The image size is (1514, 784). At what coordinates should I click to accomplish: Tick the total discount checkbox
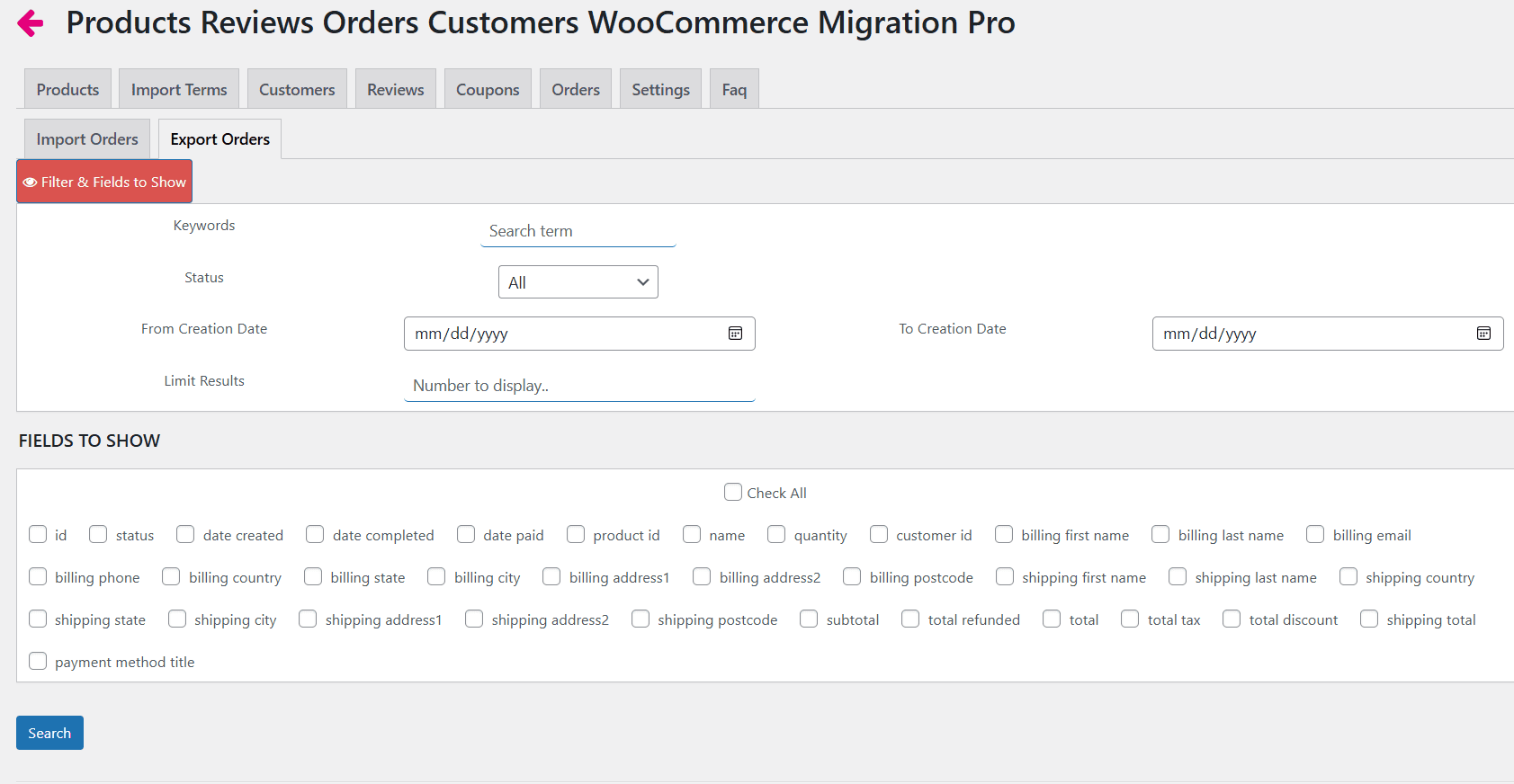point(1232,619)
